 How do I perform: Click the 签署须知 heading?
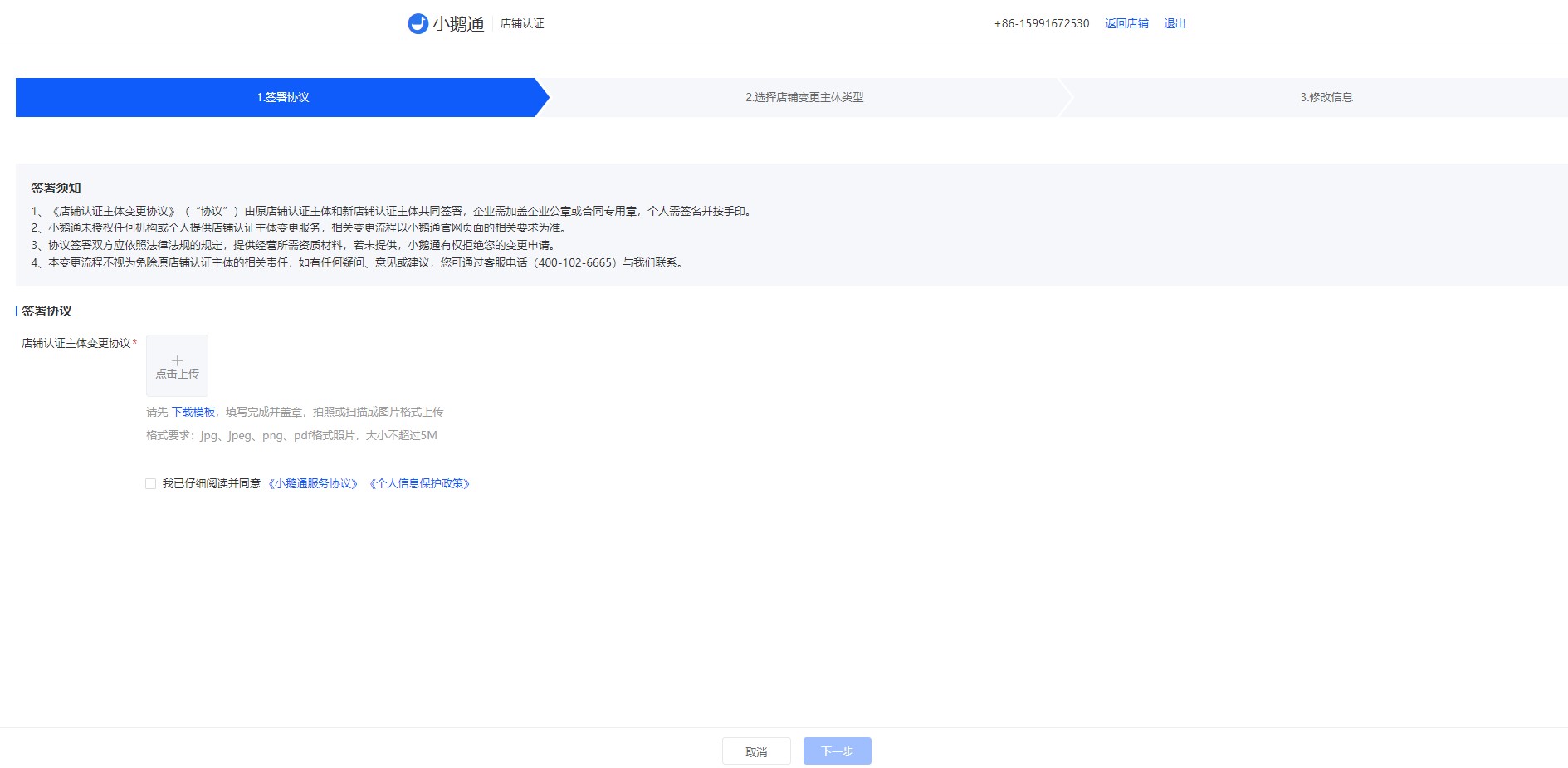(x=56, y=188)
